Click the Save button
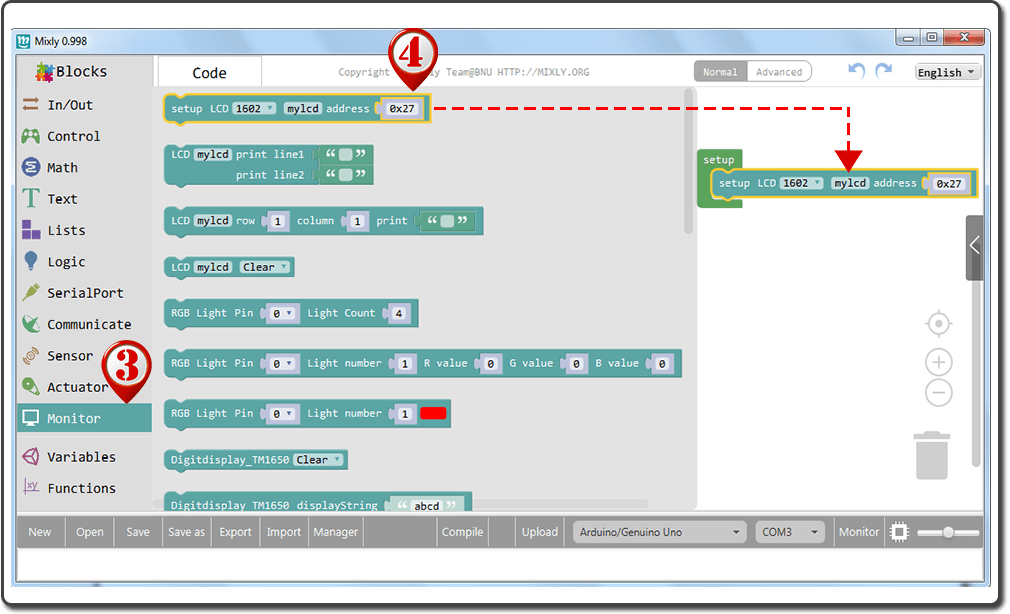Image resolution: width=1010 pixels, height=614 pixels. point(138,532)
